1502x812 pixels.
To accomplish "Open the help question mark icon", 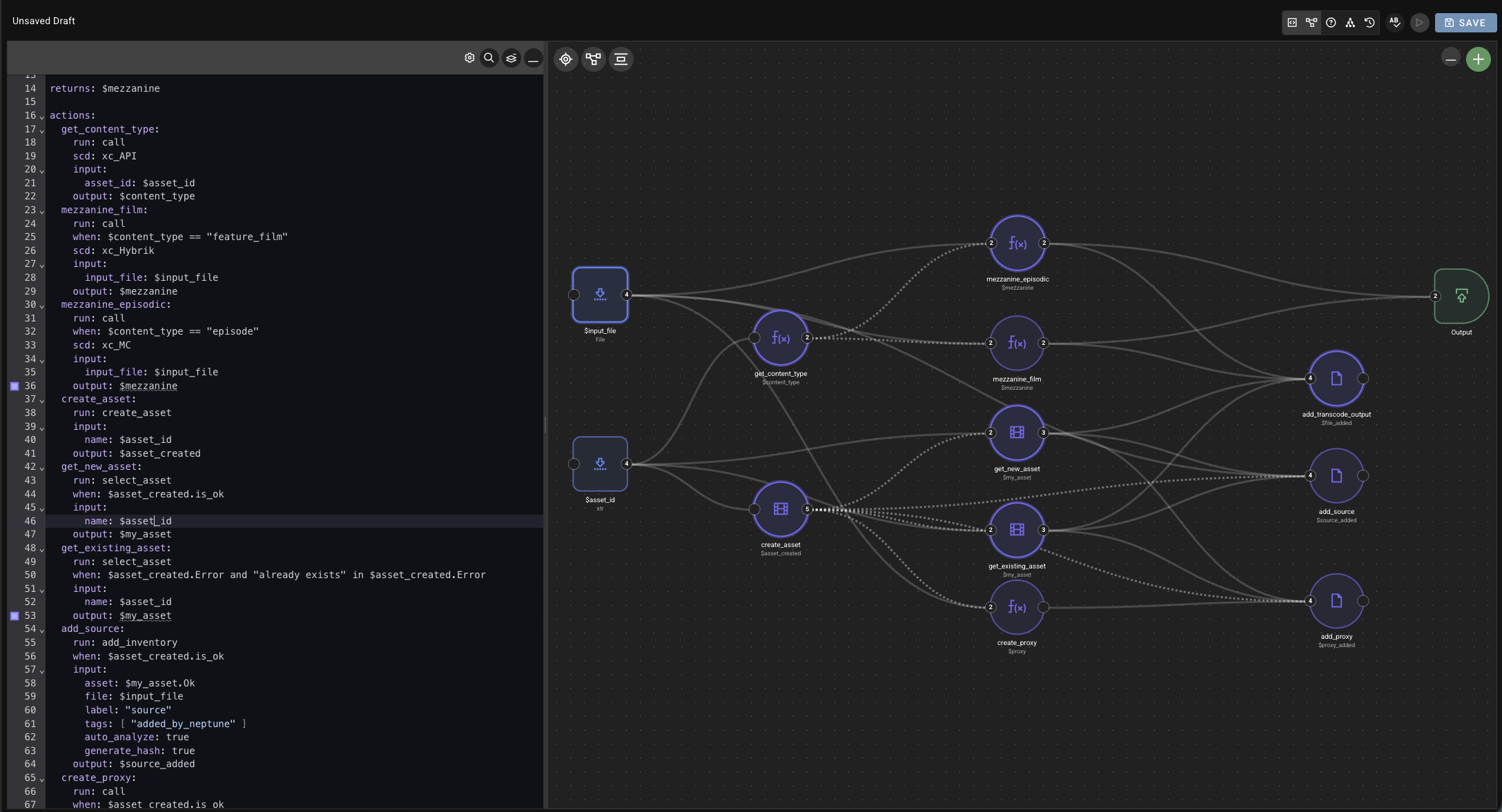I will [x=1331, y=23].
